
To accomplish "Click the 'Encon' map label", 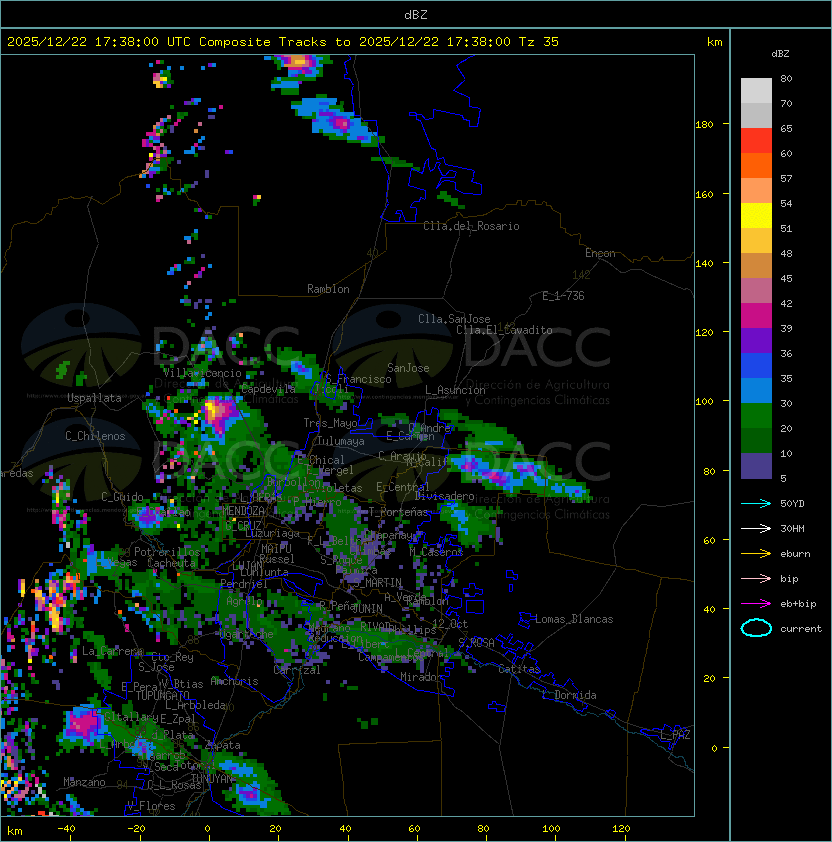I will (600, 253).
